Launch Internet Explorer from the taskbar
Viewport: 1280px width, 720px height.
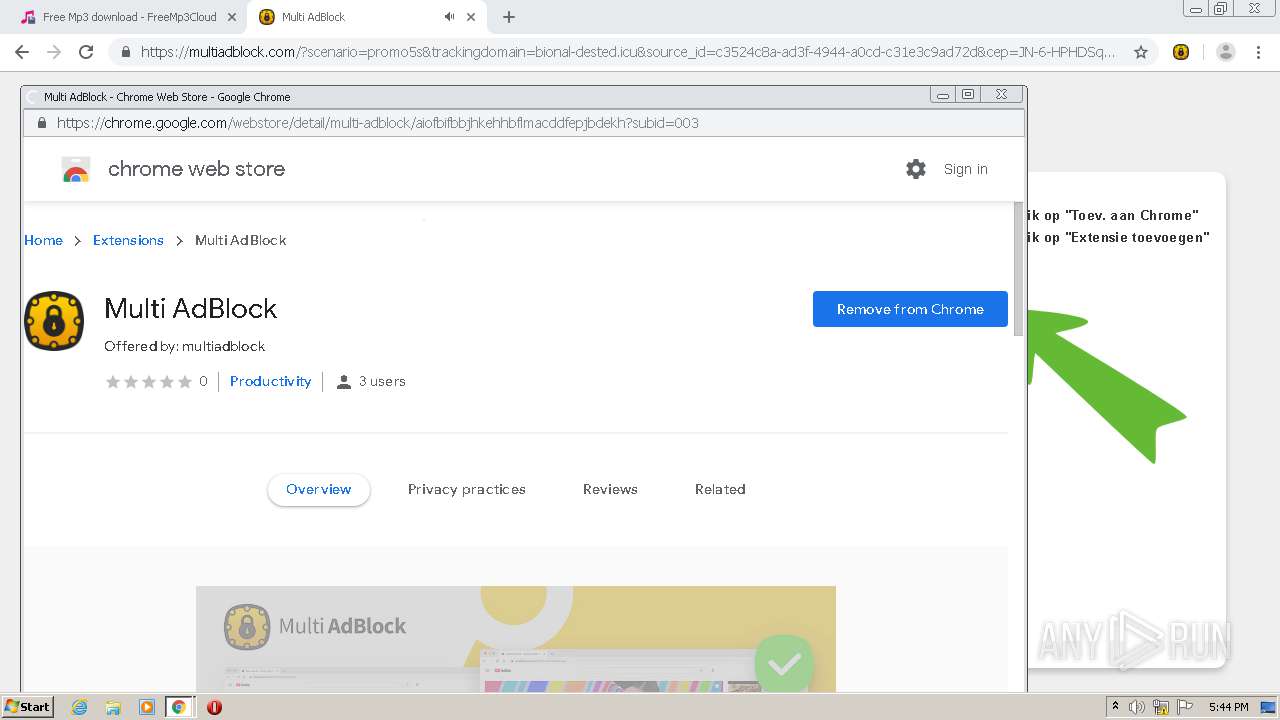(80, 707)
